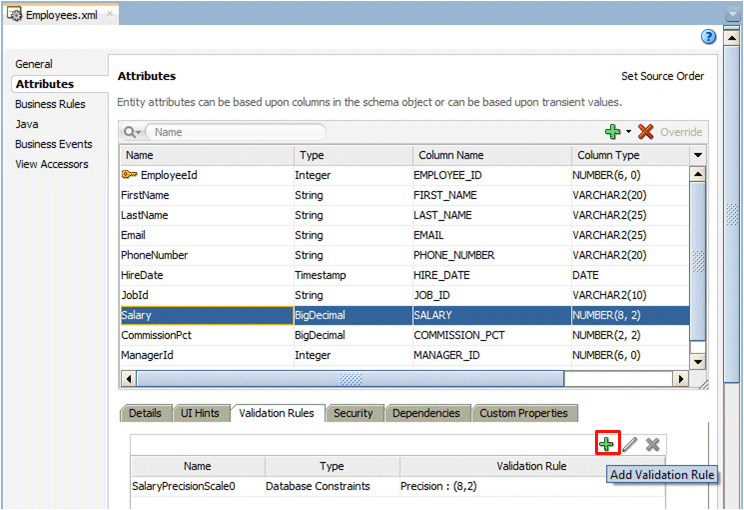Select the General category

pyautogui.click(x=34, y=64)
